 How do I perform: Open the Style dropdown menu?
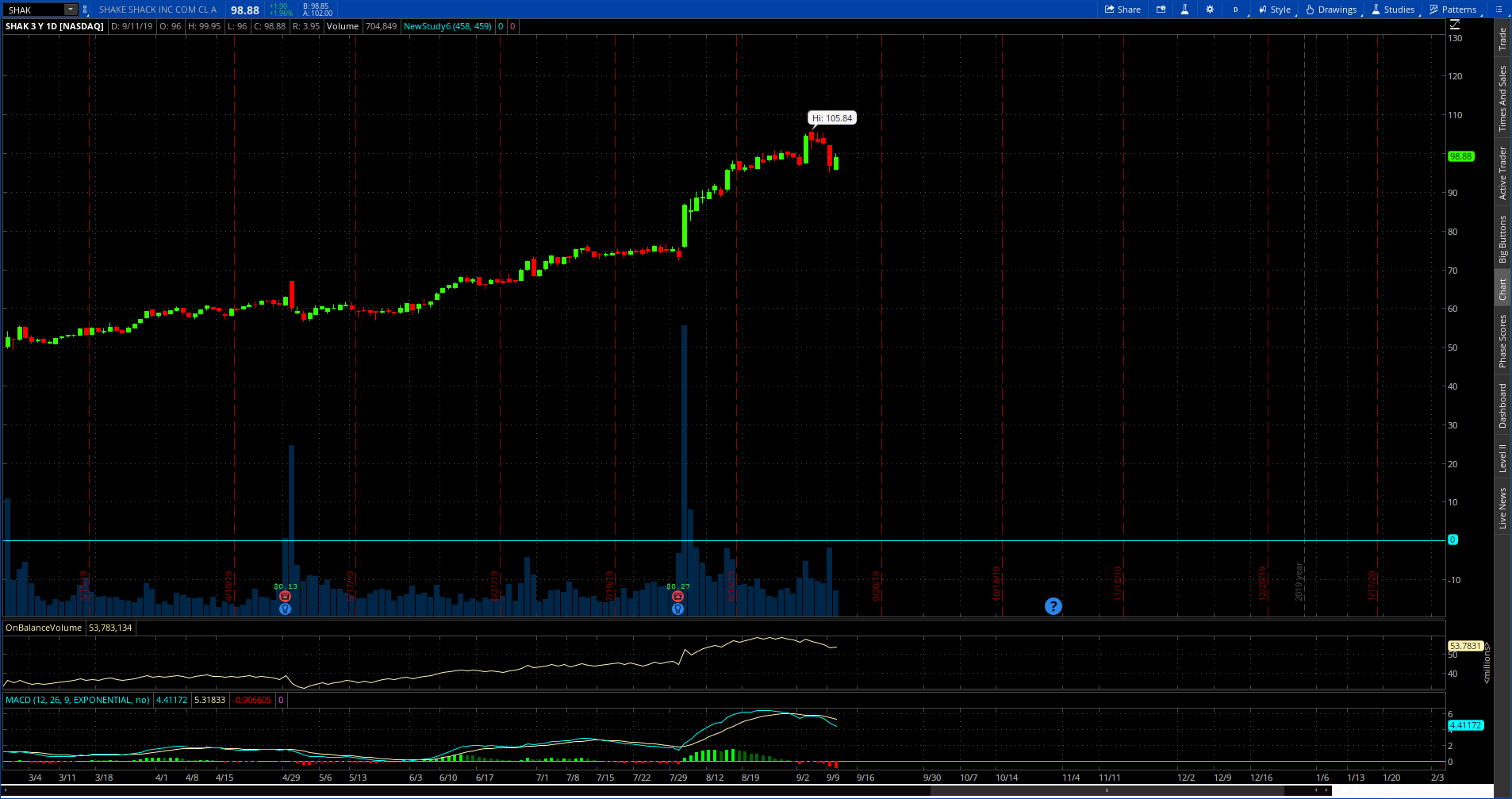pos(1275,10)
